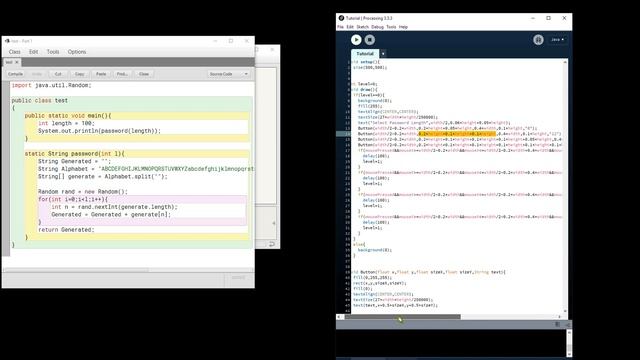Viewport: 640px width, 360px height.
Task: Click the left arrow of Processing horizontal scrollbar
Action: [x=339, y=317]
